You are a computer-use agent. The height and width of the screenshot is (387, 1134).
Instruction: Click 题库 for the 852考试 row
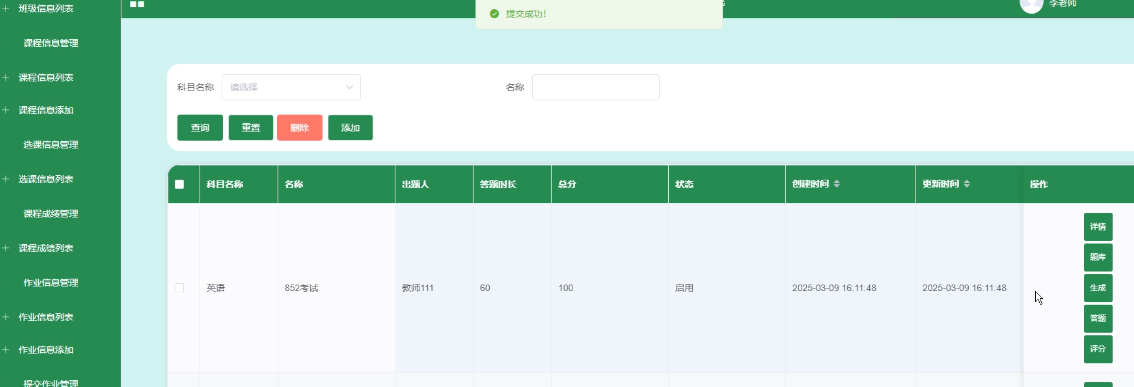pos(1098,258)
